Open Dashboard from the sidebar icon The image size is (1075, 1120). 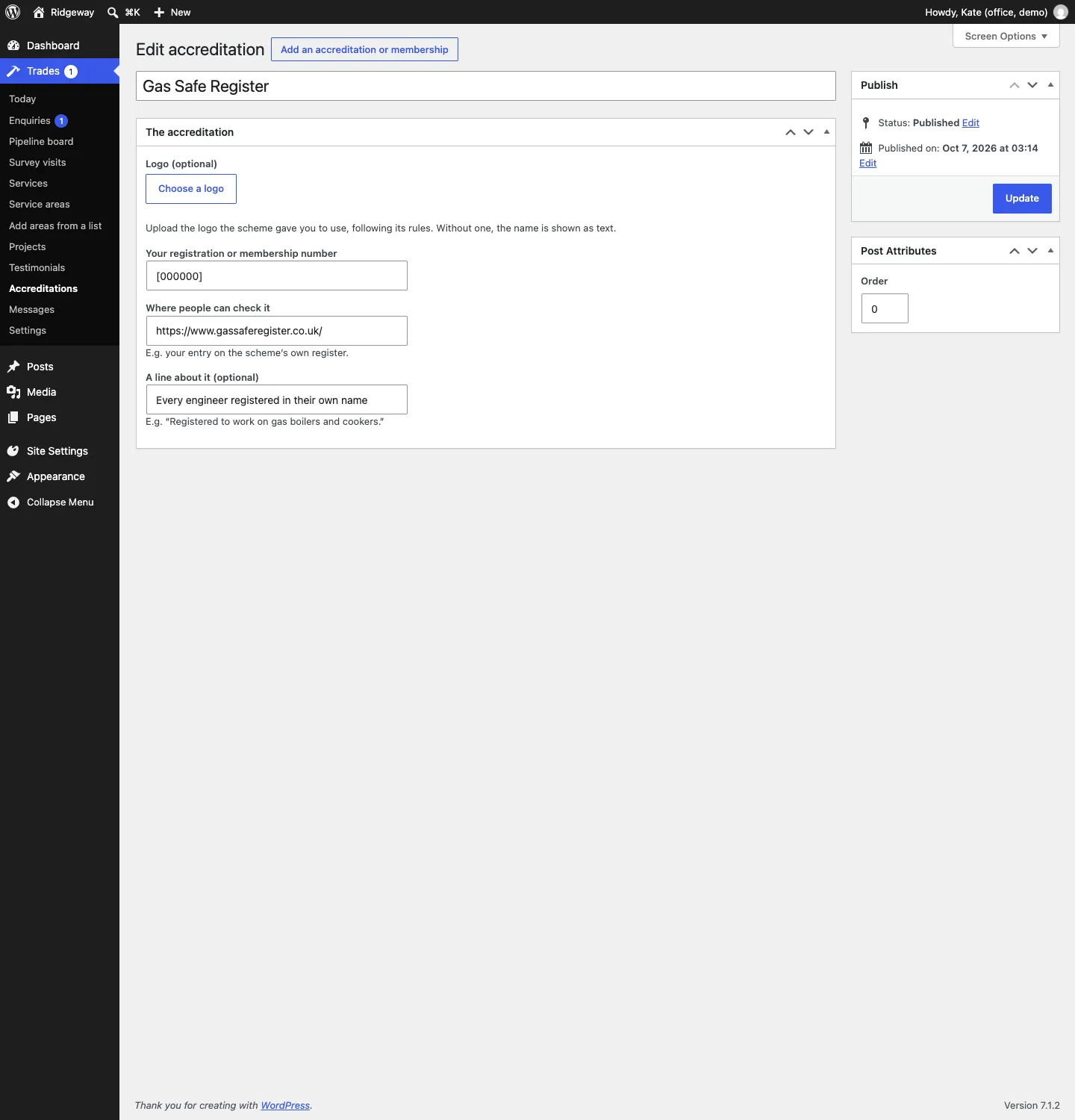(x=13, y=46)
